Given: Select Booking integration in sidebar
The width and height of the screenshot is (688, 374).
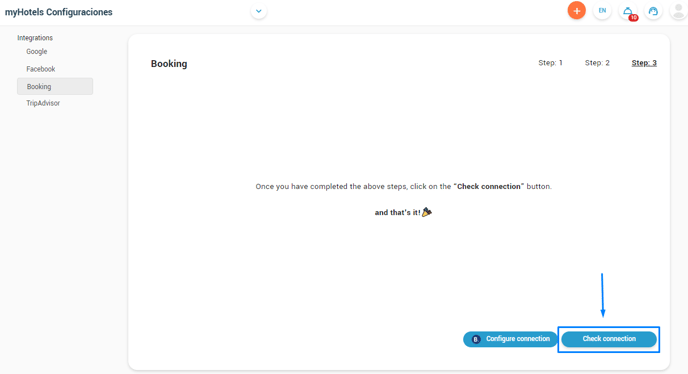Looking at the screenshot, I should (x=55, y=86).
